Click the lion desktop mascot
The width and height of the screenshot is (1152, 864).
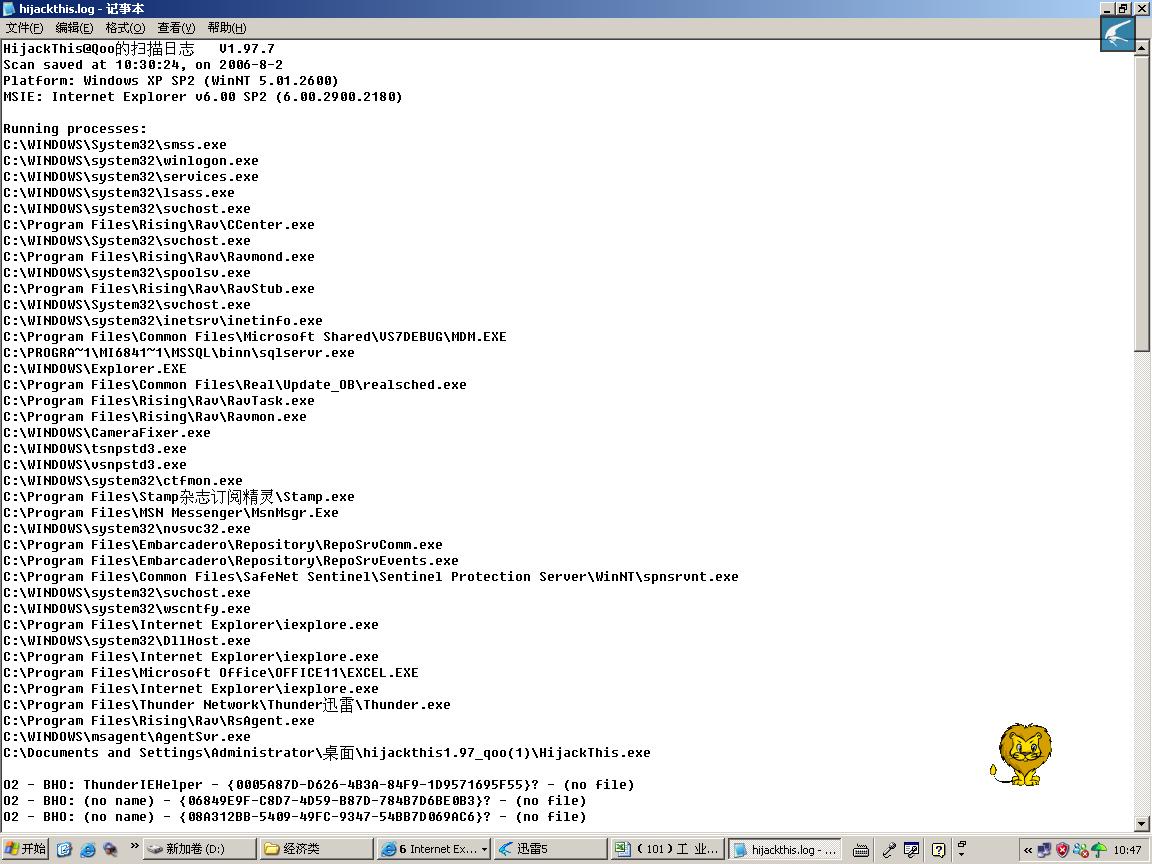click(x=1022, y=755)
